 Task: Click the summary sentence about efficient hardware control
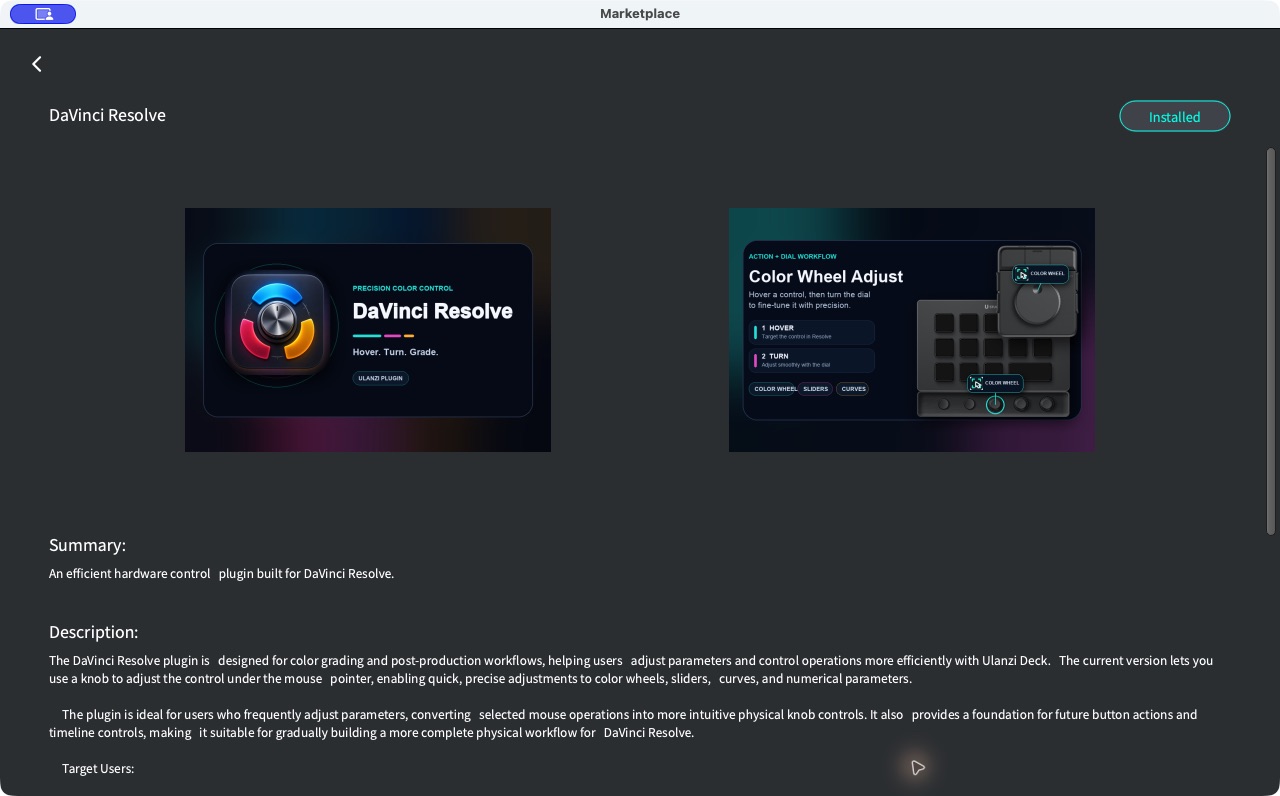click(x=221, y=573)
